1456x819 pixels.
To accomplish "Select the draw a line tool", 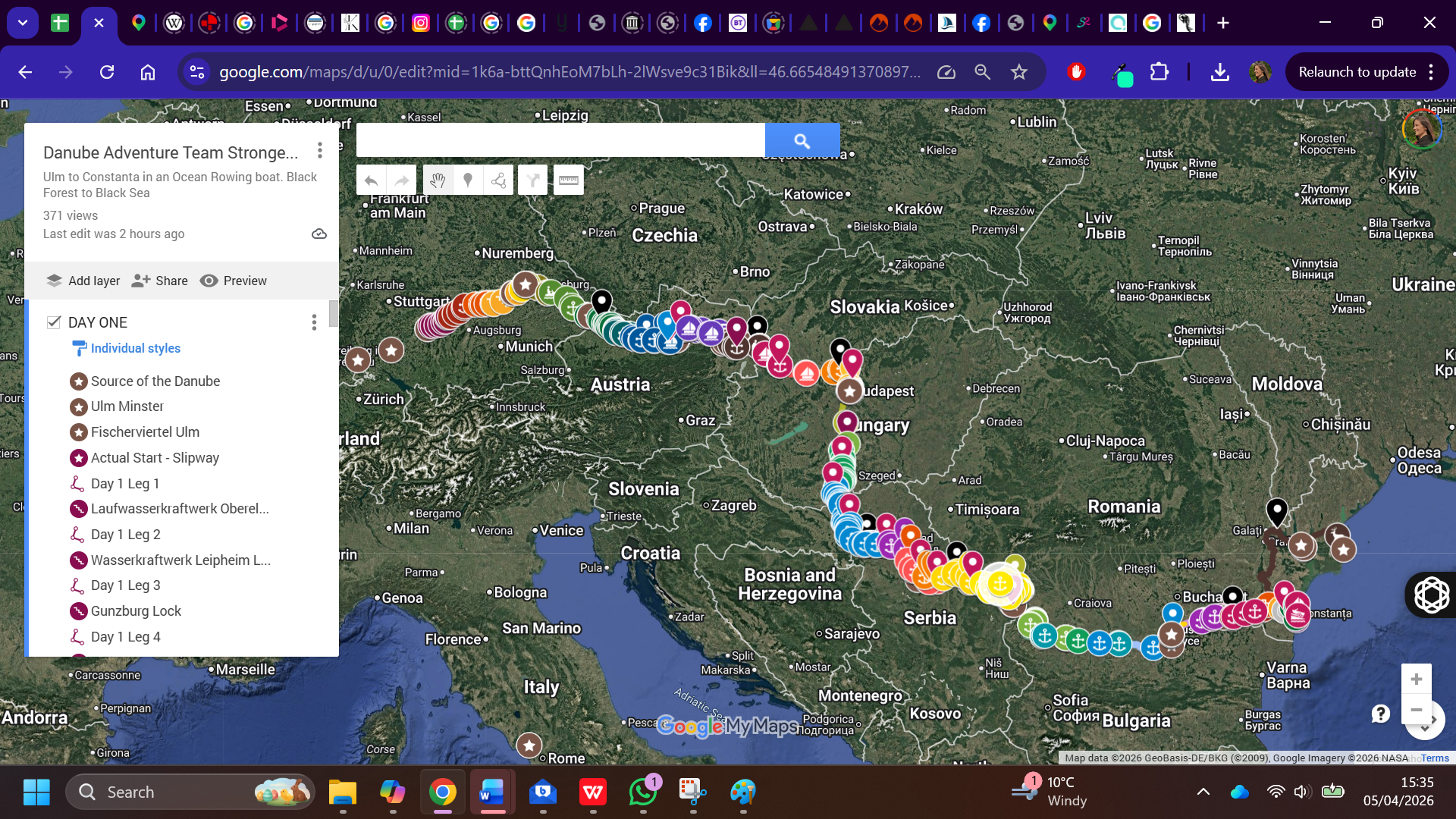I will [x=498, y=180].
